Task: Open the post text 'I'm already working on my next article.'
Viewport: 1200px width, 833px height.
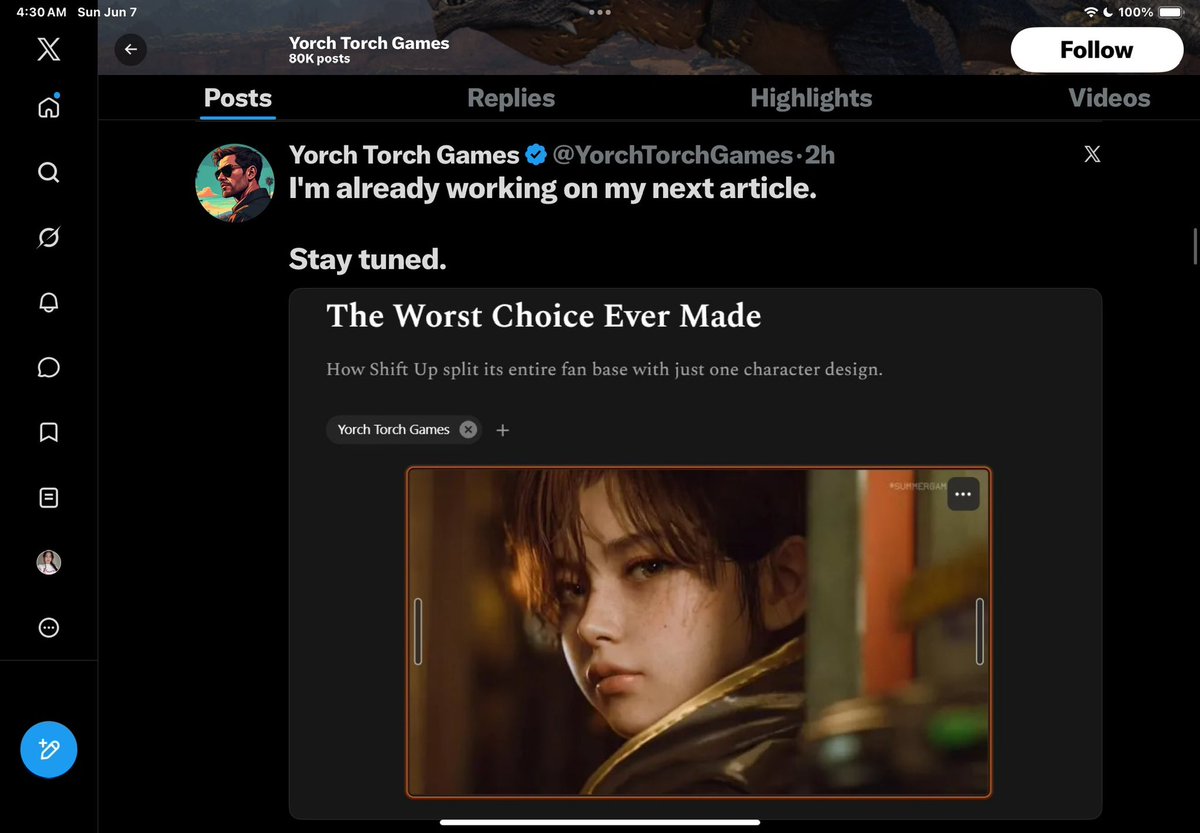Action: [x=553, y=188]
